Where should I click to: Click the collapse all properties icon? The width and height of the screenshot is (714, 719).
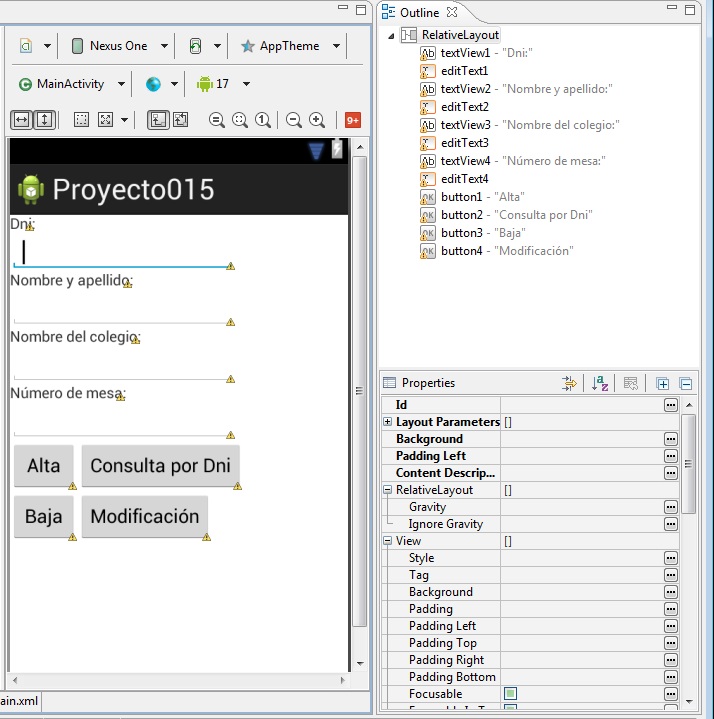[686, 383]
